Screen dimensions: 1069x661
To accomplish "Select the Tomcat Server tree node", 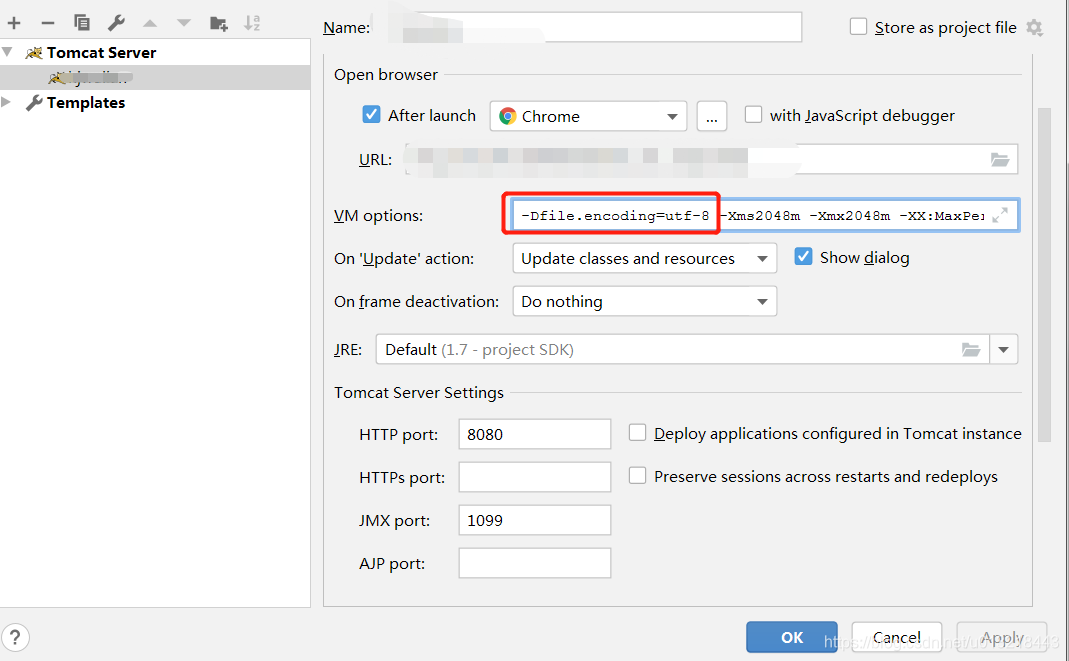I will point(101,52).
